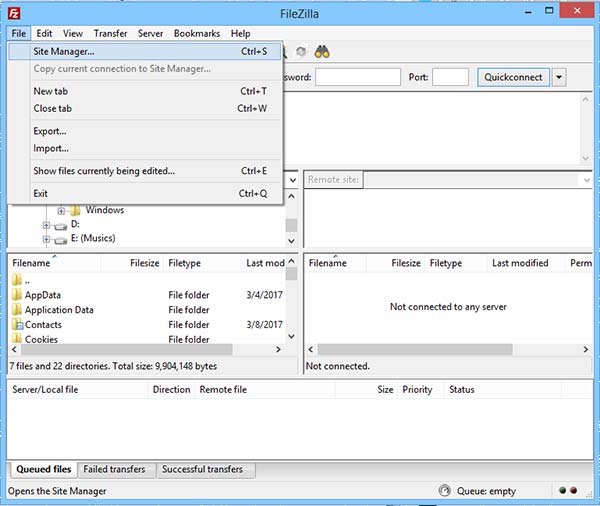
Task: Click the Contacts folder icon
Action: pyautogui.click(x=17, y=324)
